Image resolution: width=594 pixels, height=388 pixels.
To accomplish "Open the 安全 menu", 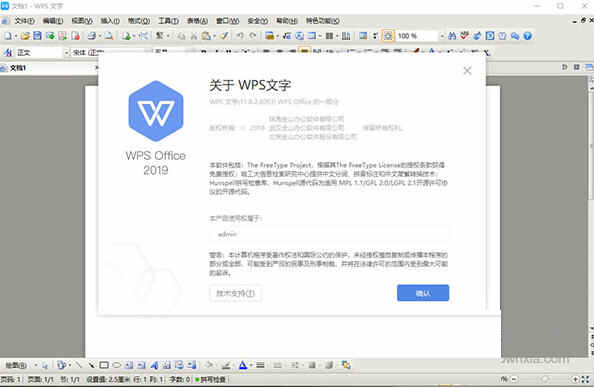I will (258, 21).
